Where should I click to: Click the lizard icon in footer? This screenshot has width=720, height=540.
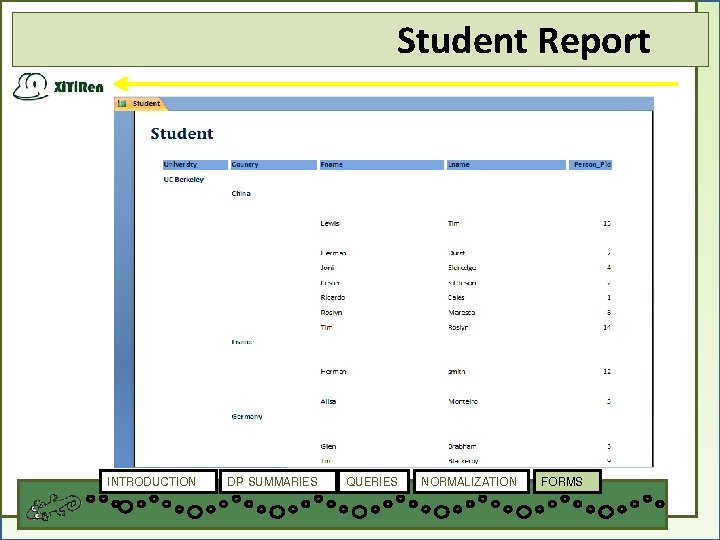(53, 507)
